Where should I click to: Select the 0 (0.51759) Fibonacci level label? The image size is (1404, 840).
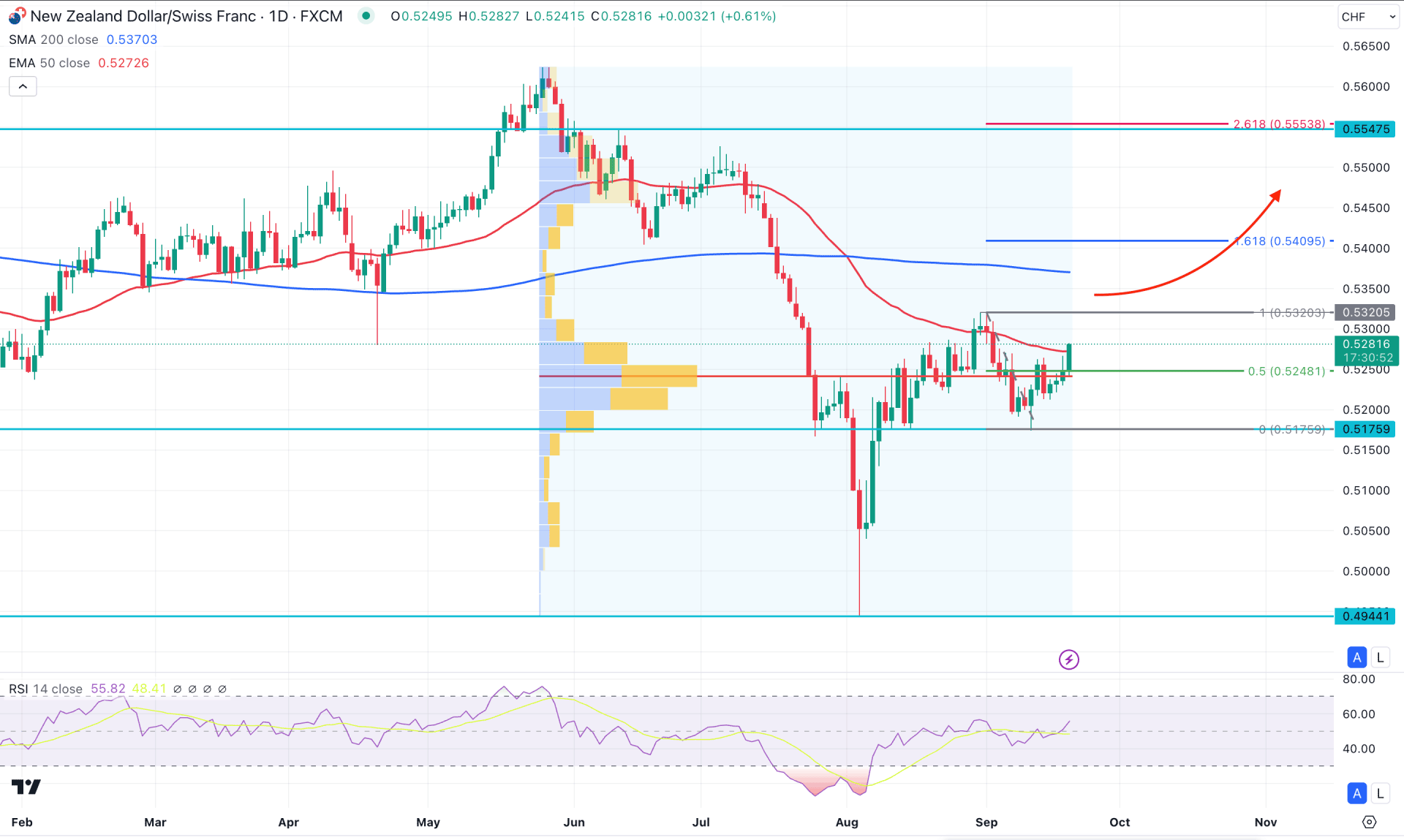[x=1291, y=430]
